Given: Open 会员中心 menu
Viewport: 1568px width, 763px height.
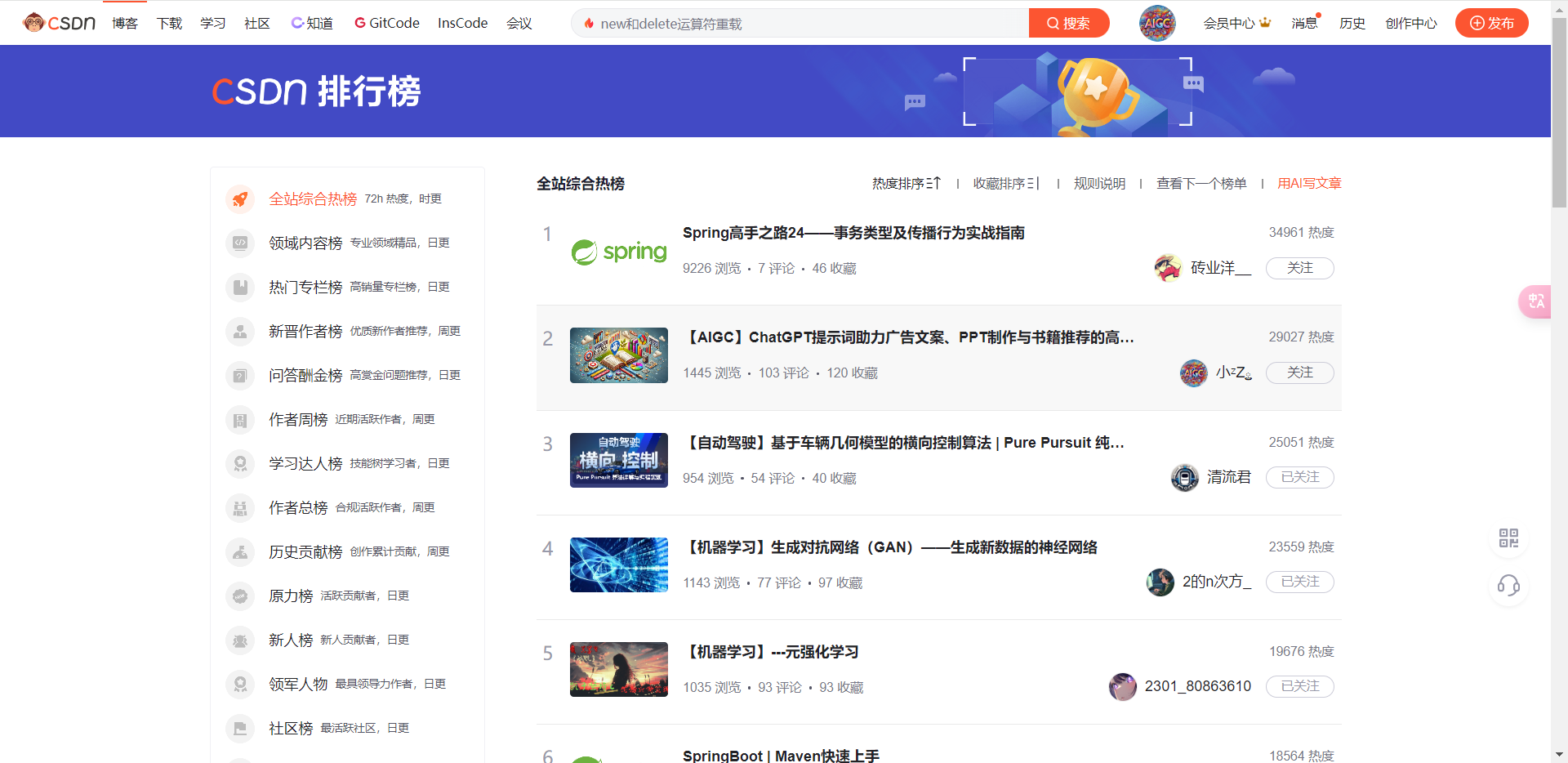Looking at the screenshot, I should 1236,23.
